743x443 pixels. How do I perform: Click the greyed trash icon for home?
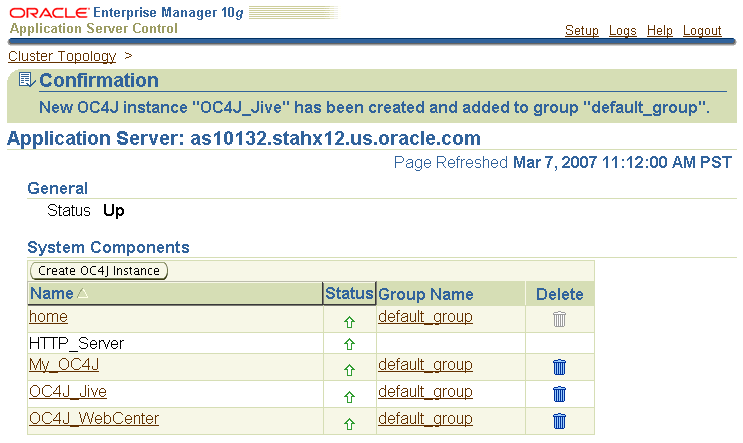[x=559, y=319]
